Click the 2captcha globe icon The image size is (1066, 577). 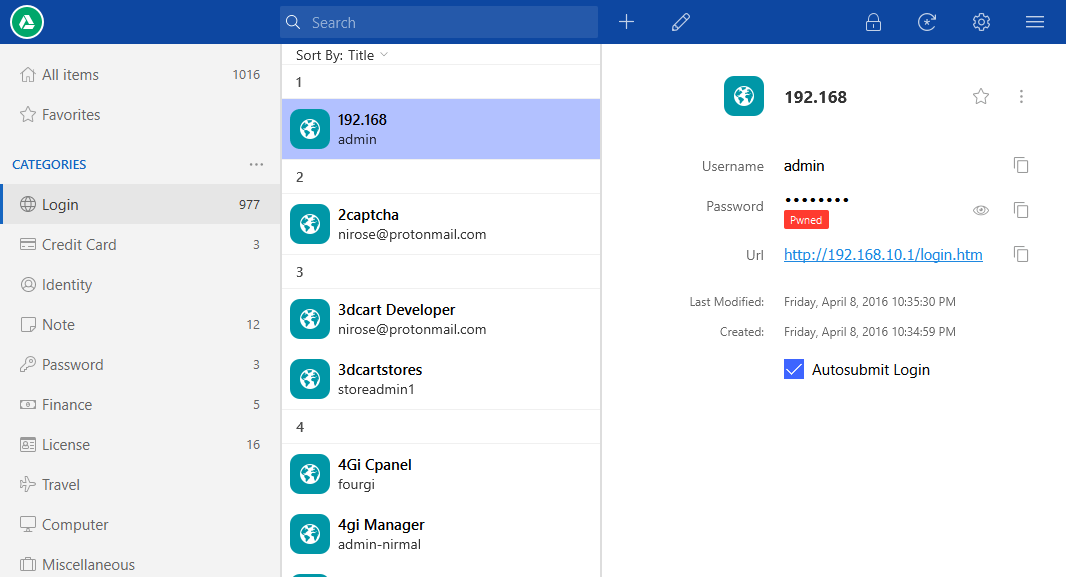[x=310, y=224]
